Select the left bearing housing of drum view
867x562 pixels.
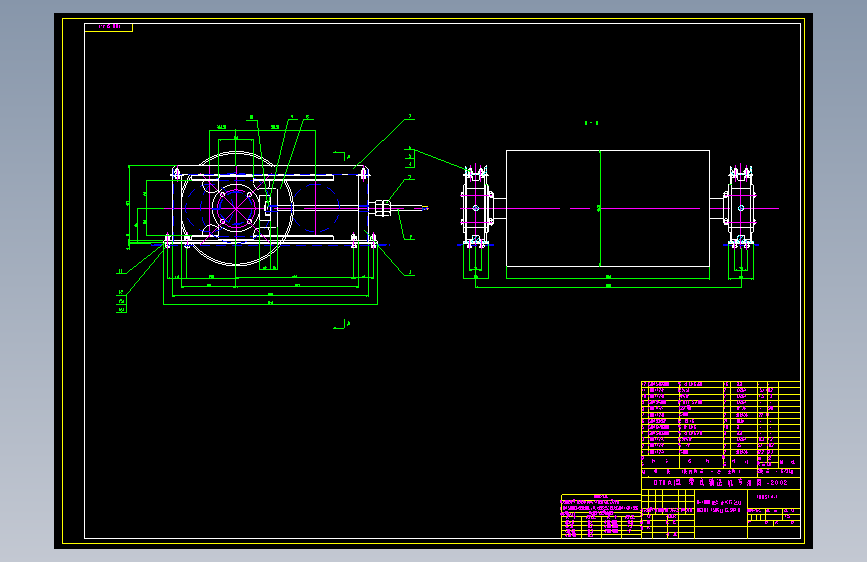pos(476,207)
